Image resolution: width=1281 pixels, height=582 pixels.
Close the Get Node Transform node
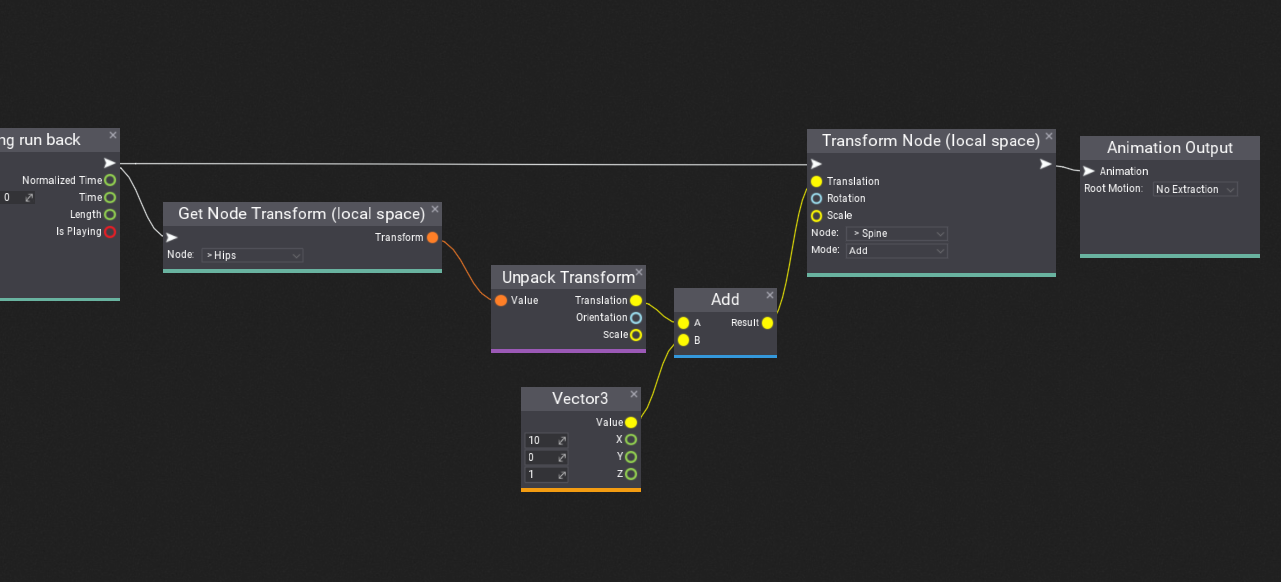tap(435, 209)
